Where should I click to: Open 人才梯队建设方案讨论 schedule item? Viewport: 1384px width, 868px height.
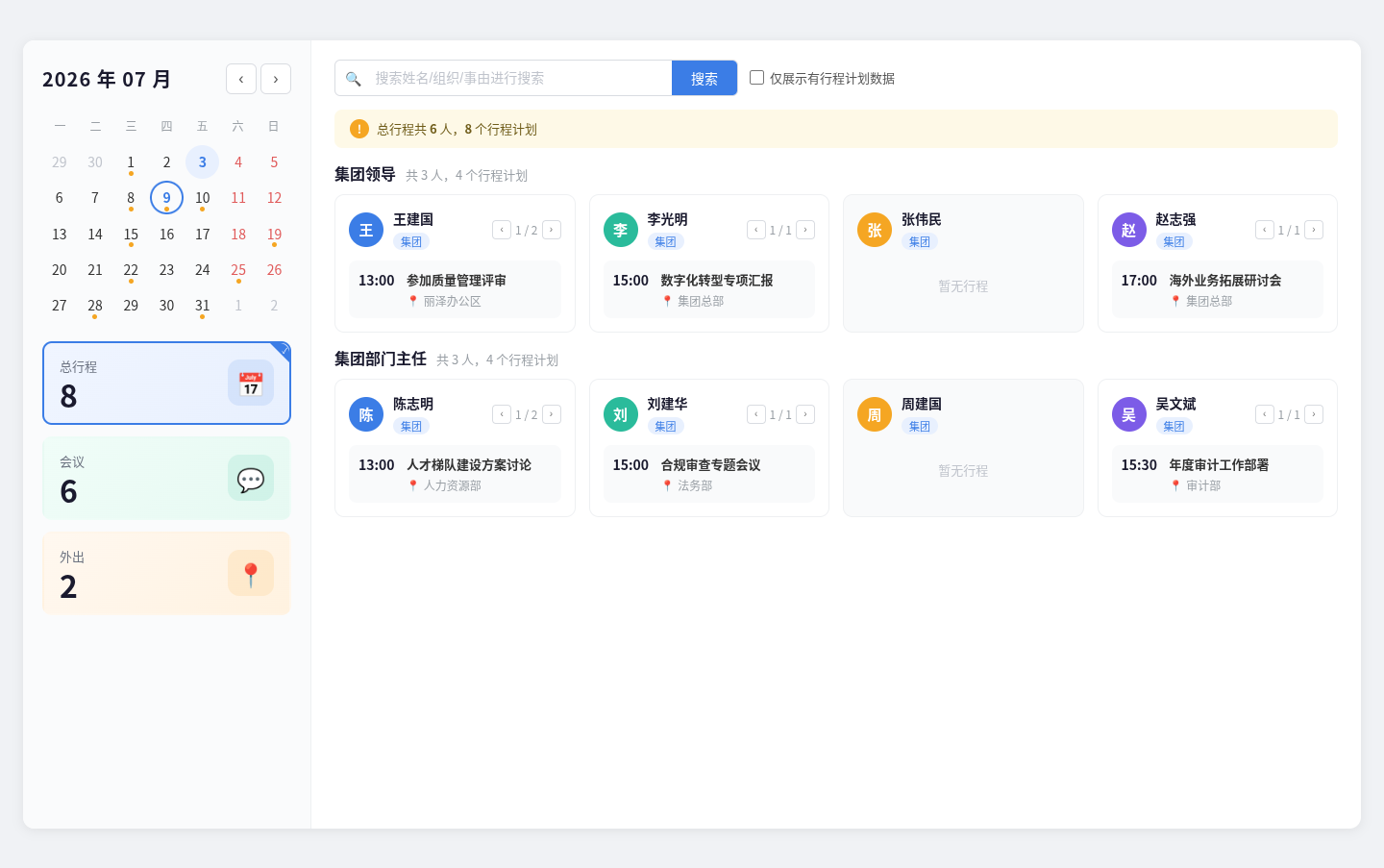[455, 474]
